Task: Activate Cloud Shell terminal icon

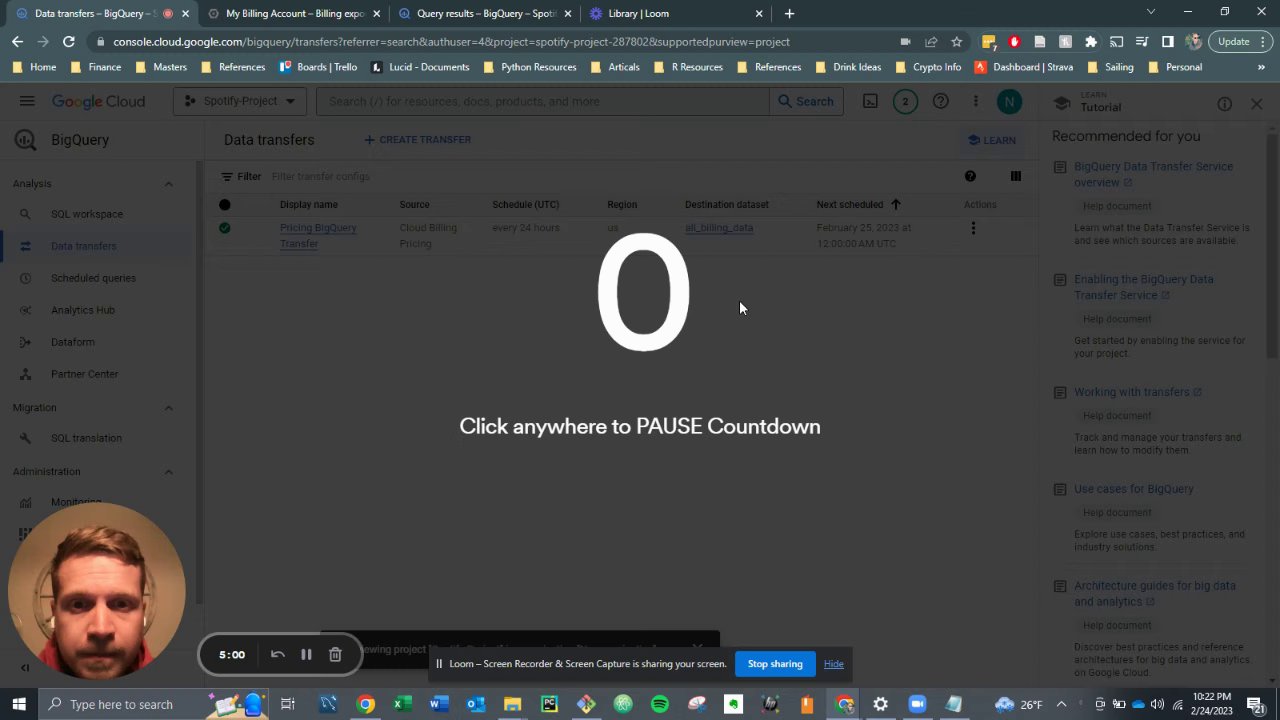Action: click(x=870, y=101)
